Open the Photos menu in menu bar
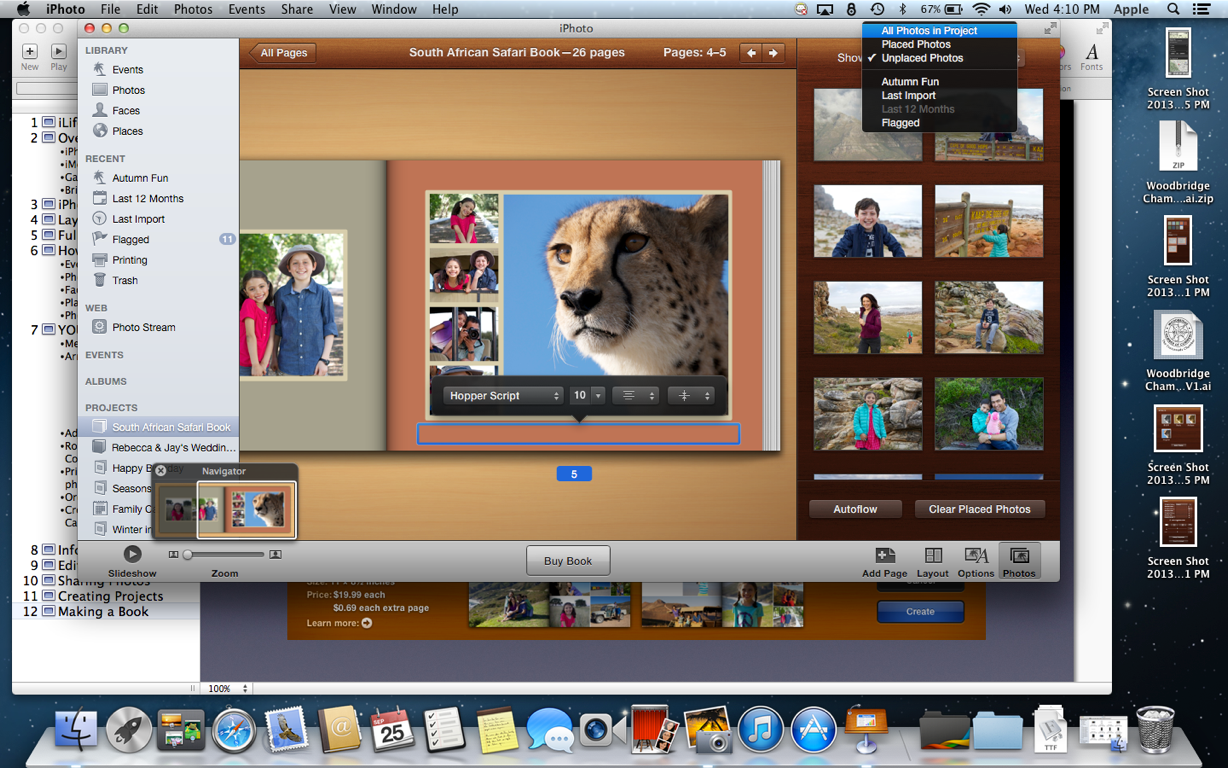 tap(193, 9)
